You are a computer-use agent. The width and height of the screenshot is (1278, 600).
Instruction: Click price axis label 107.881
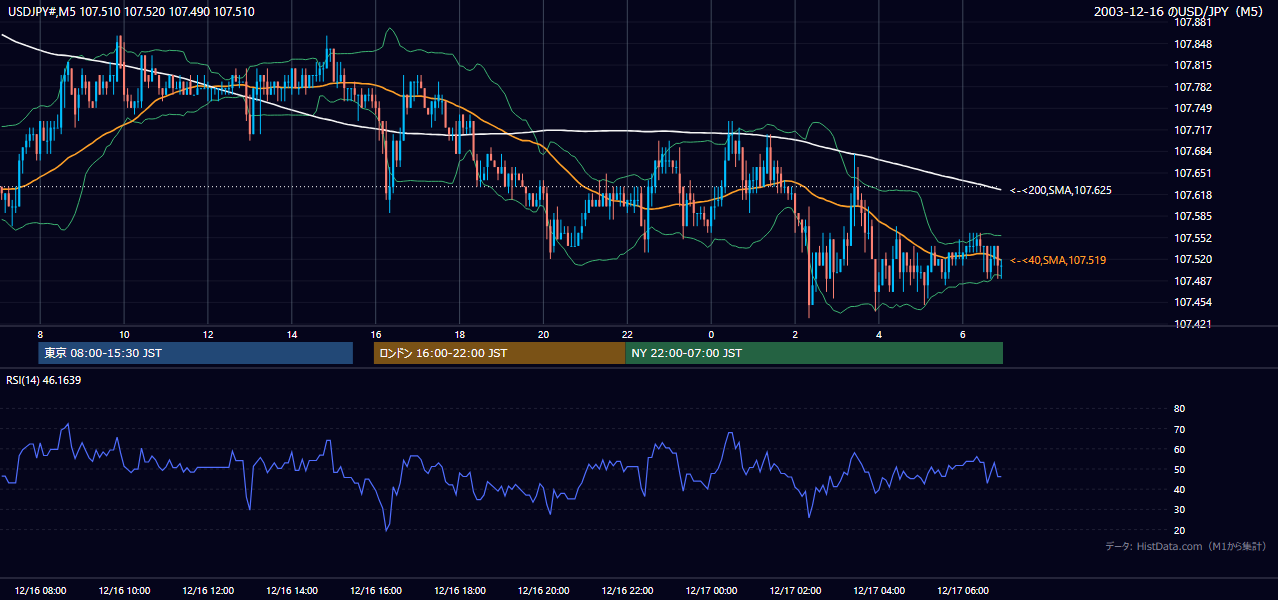pos(1193,22)
